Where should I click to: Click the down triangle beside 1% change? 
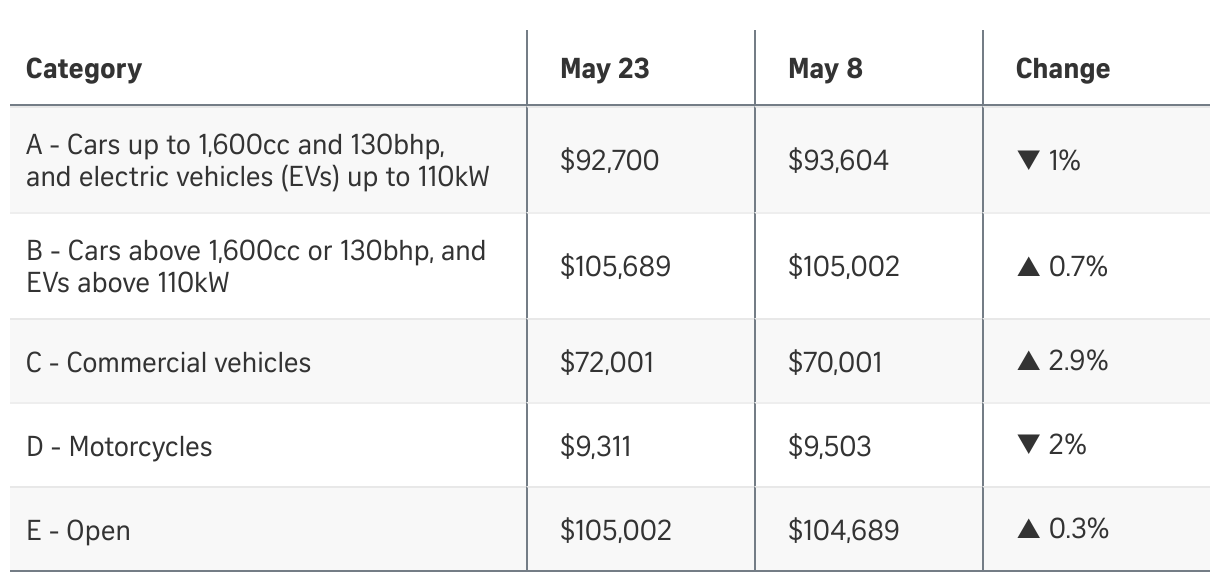pos(1028,161)
